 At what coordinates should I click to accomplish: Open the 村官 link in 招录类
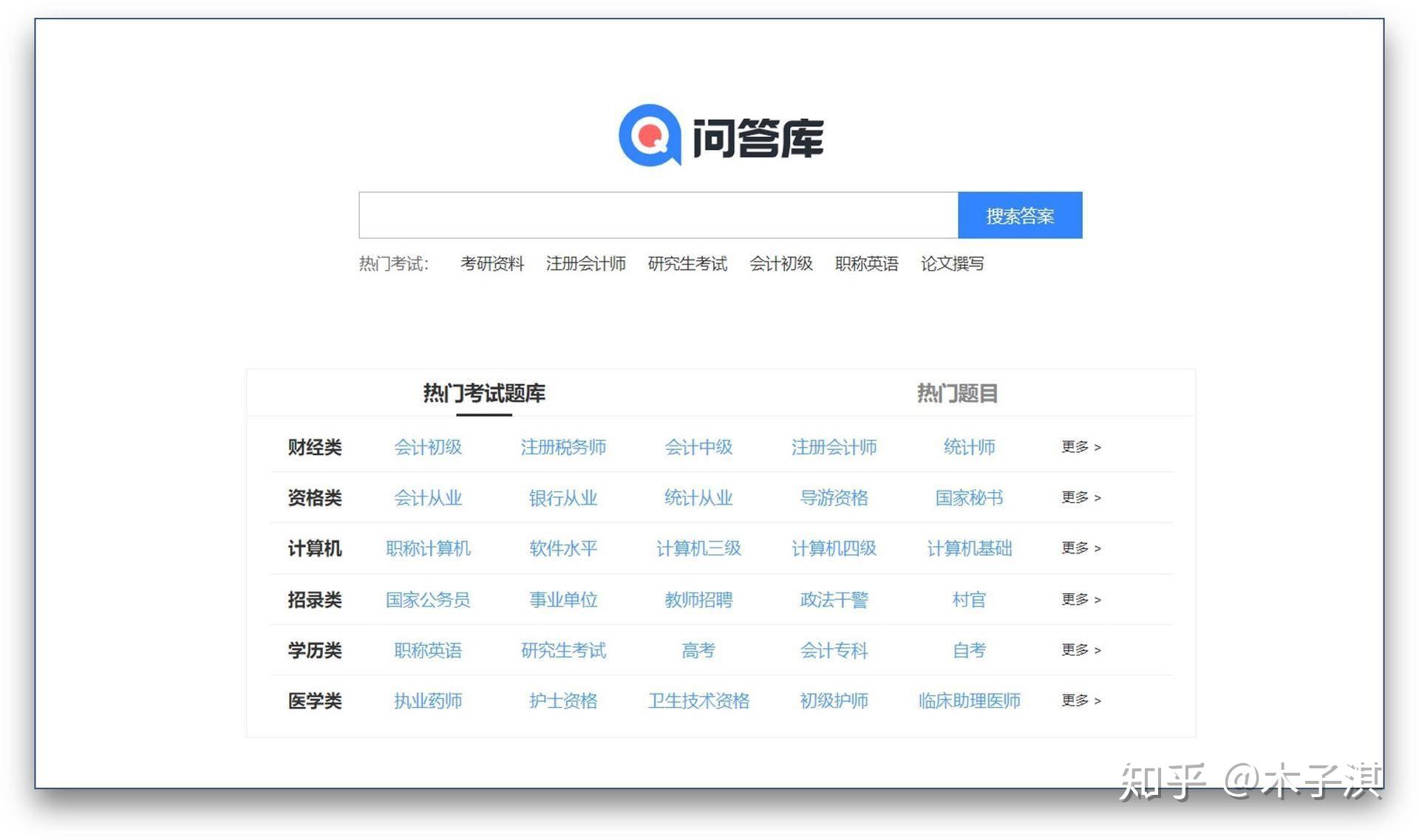[x=969, y=599]
